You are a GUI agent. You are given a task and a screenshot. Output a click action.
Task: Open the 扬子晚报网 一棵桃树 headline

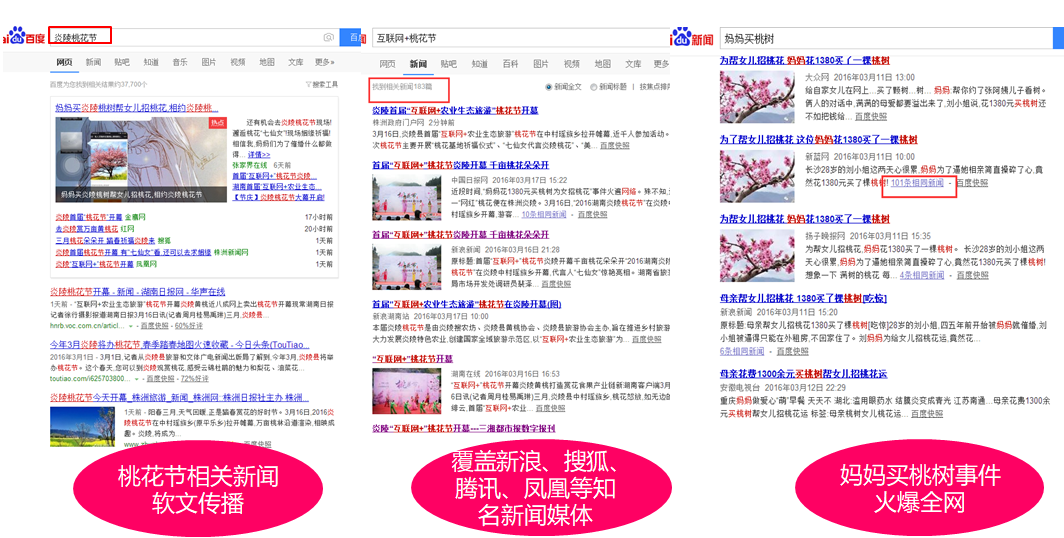pos(804,218)
